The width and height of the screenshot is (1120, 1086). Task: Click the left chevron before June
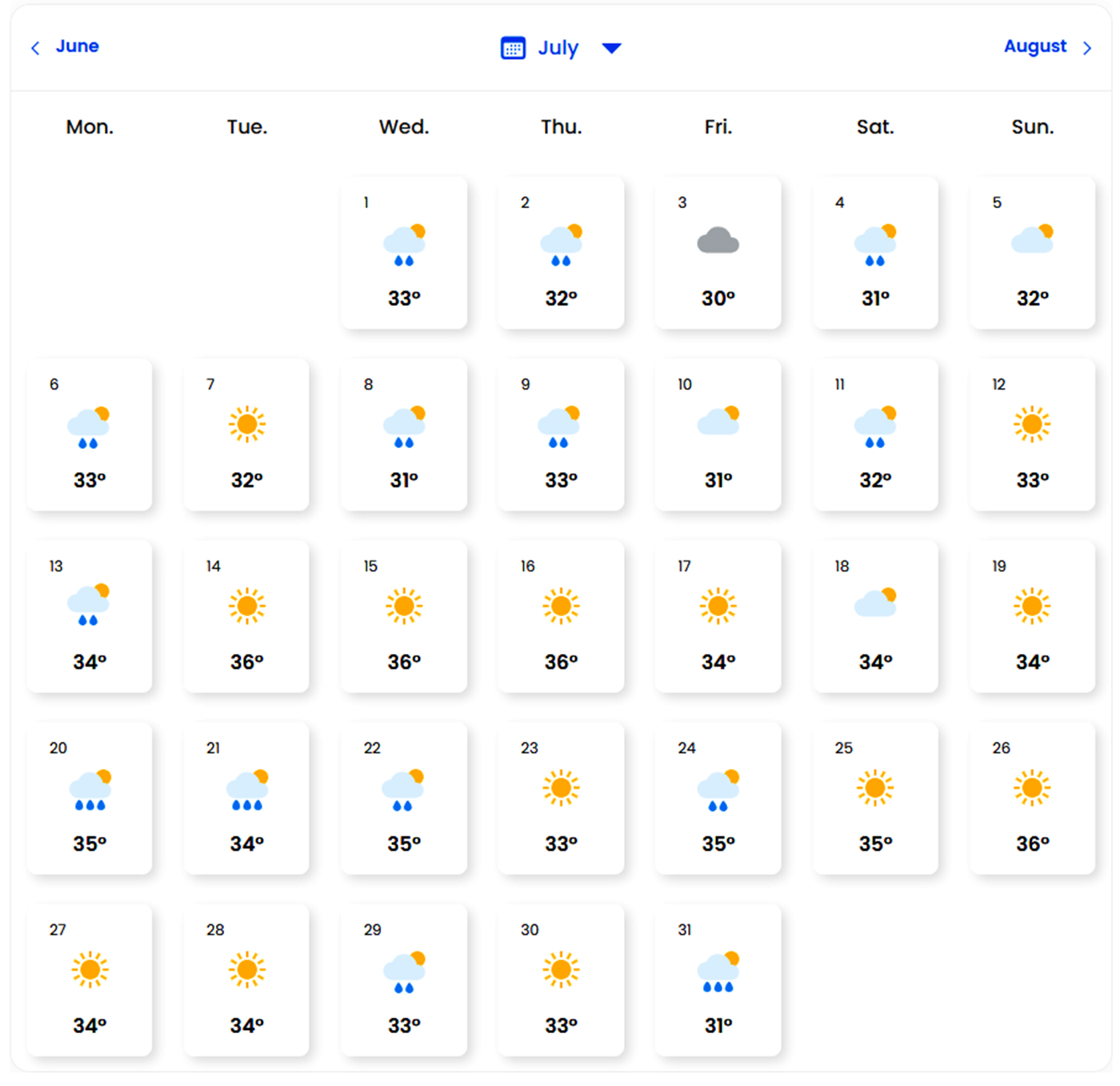[x=35, y=48]
